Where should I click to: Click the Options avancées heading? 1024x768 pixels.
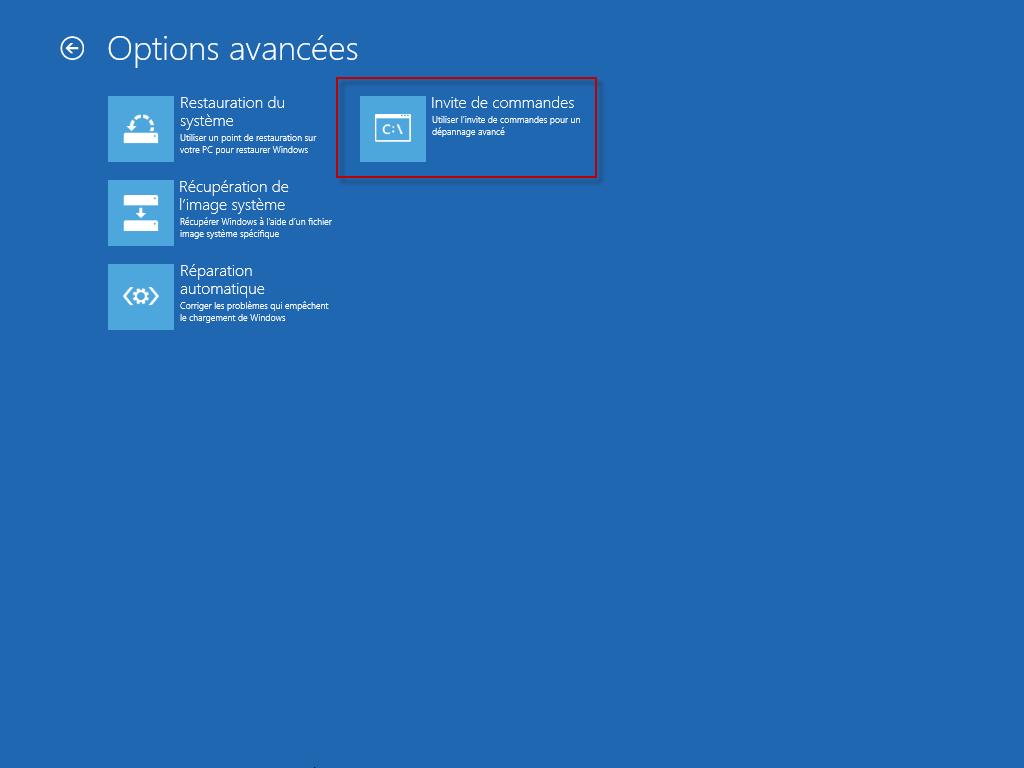[x=233, y=49]
